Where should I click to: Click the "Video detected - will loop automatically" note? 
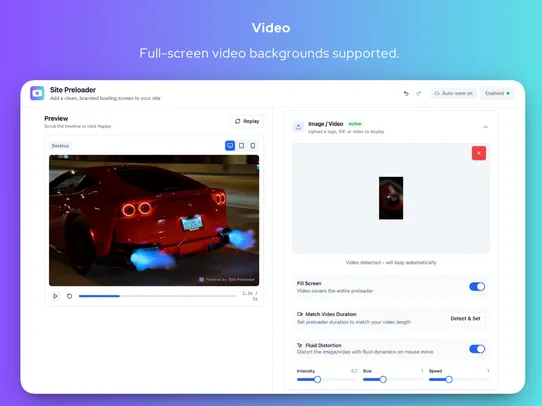(391, 263)
